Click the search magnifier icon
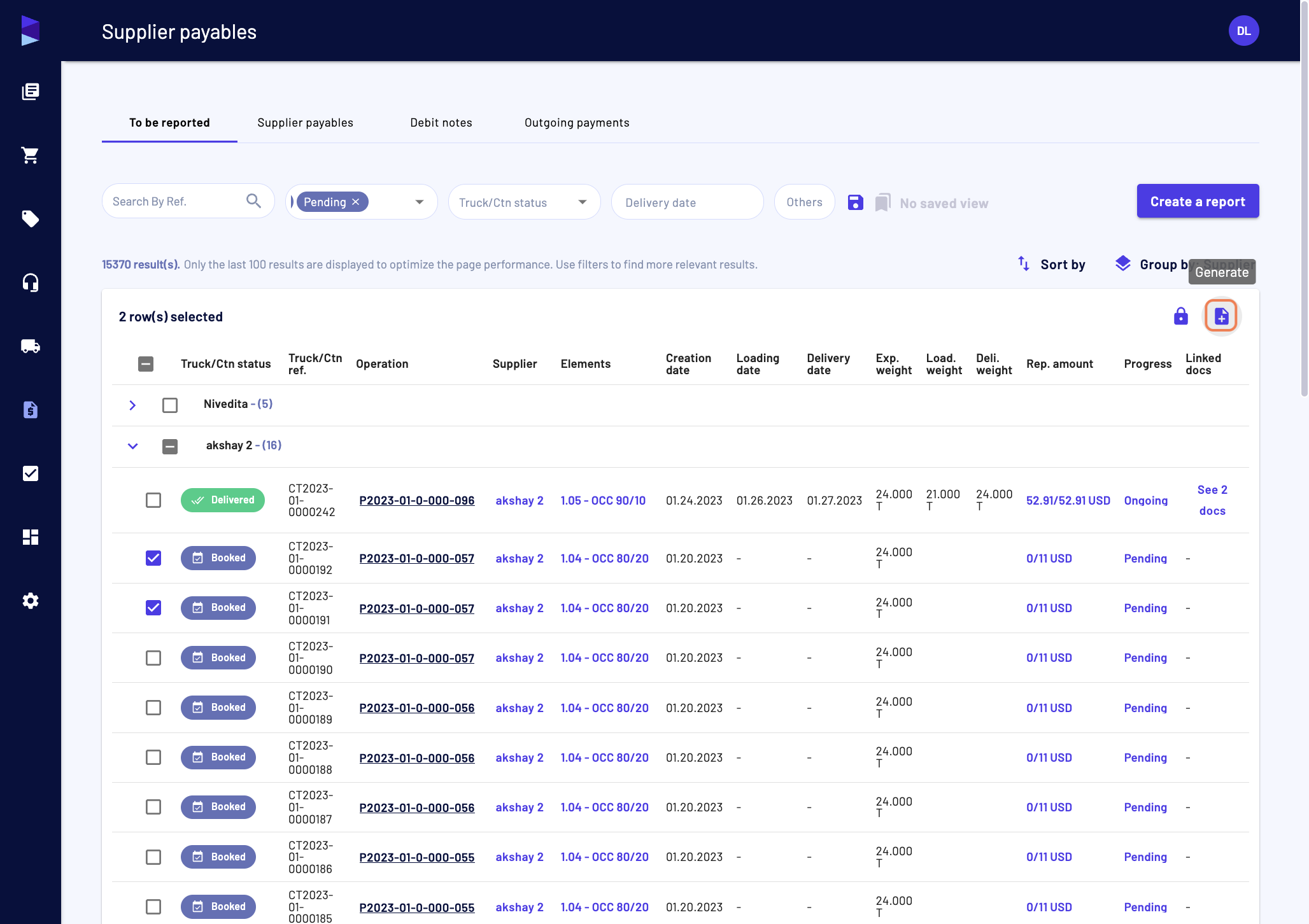The image size is (1309, 924). (x=253, y=201)
